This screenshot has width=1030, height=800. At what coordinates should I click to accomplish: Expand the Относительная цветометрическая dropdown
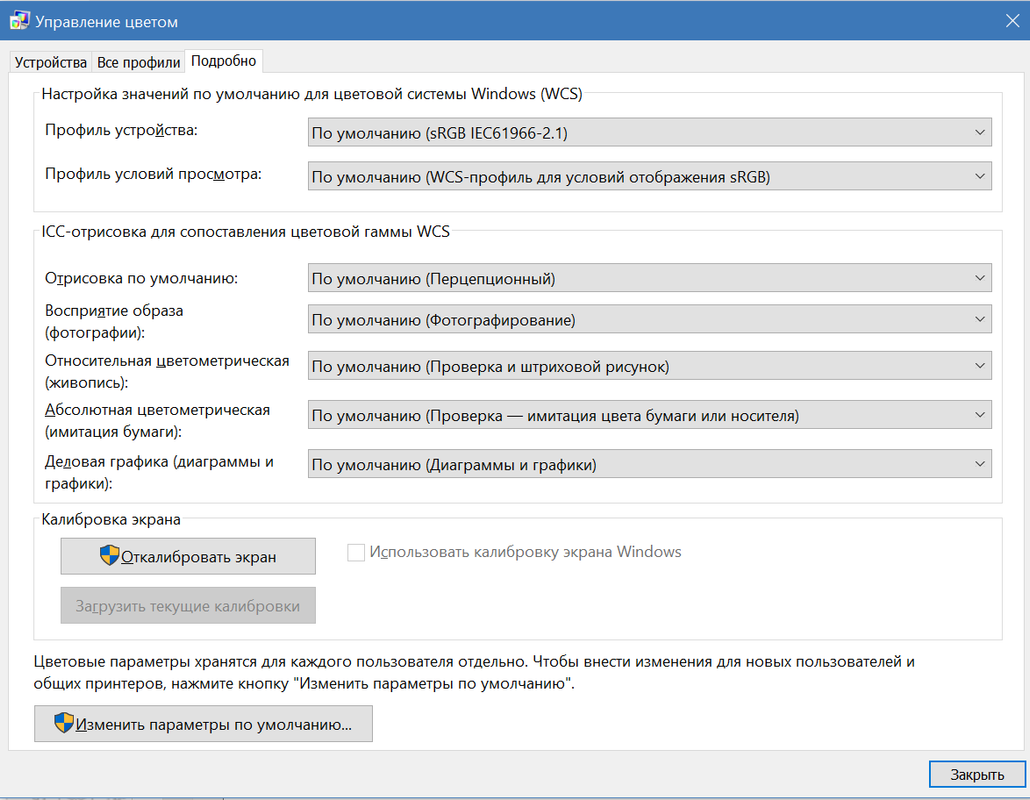[x=650, y=366]
